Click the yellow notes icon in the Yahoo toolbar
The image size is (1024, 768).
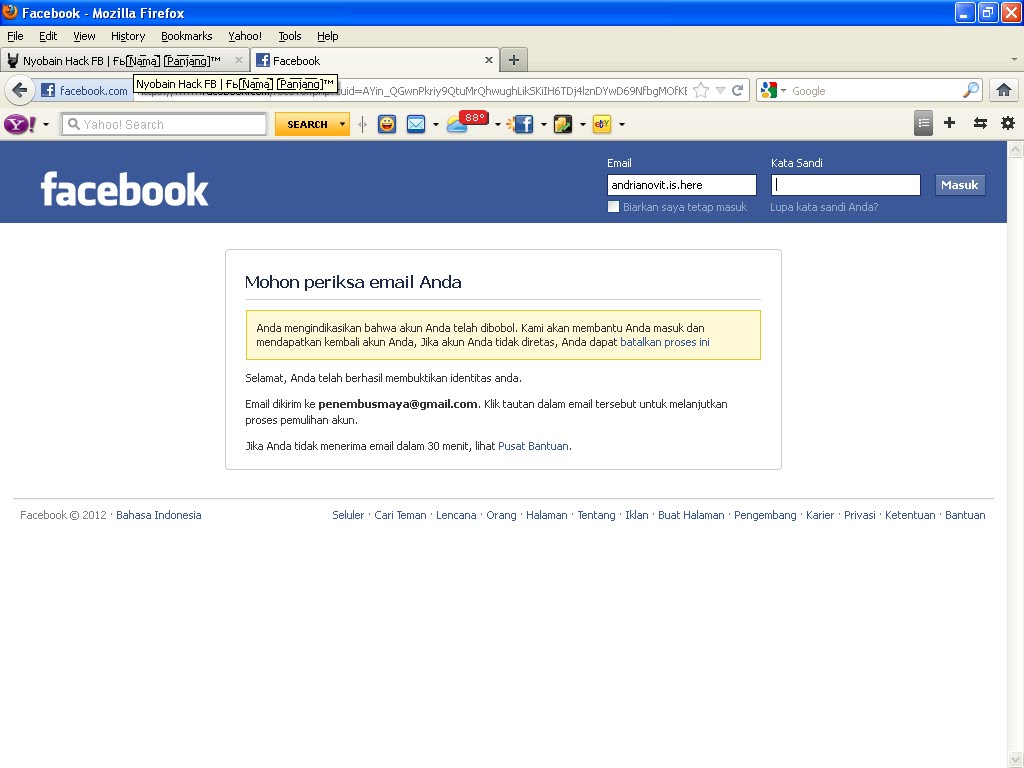tap(563, 124)
